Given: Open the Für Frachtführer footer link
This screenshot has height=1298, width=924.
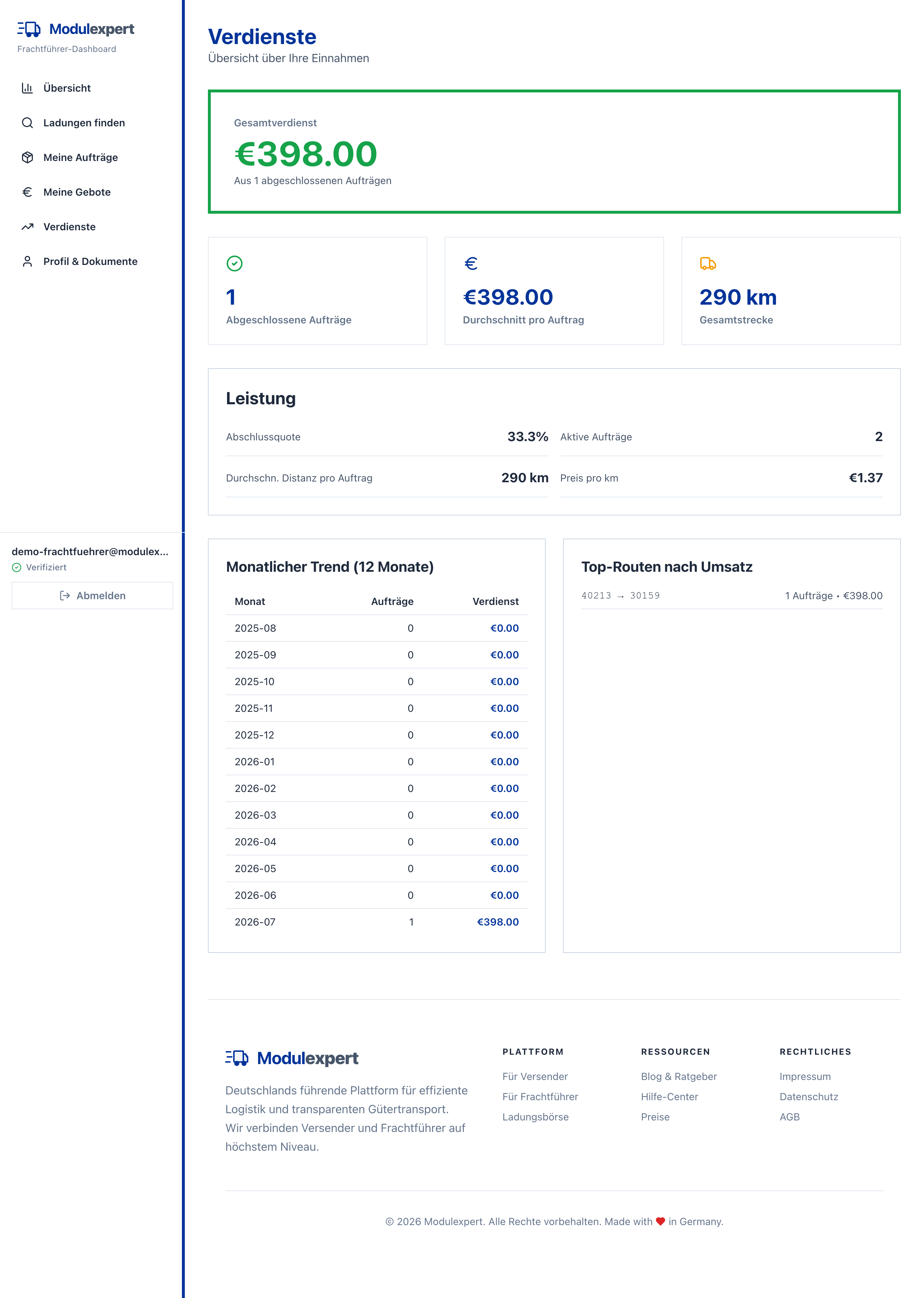Looking at the screenshot, I should tap(540, 1097).
